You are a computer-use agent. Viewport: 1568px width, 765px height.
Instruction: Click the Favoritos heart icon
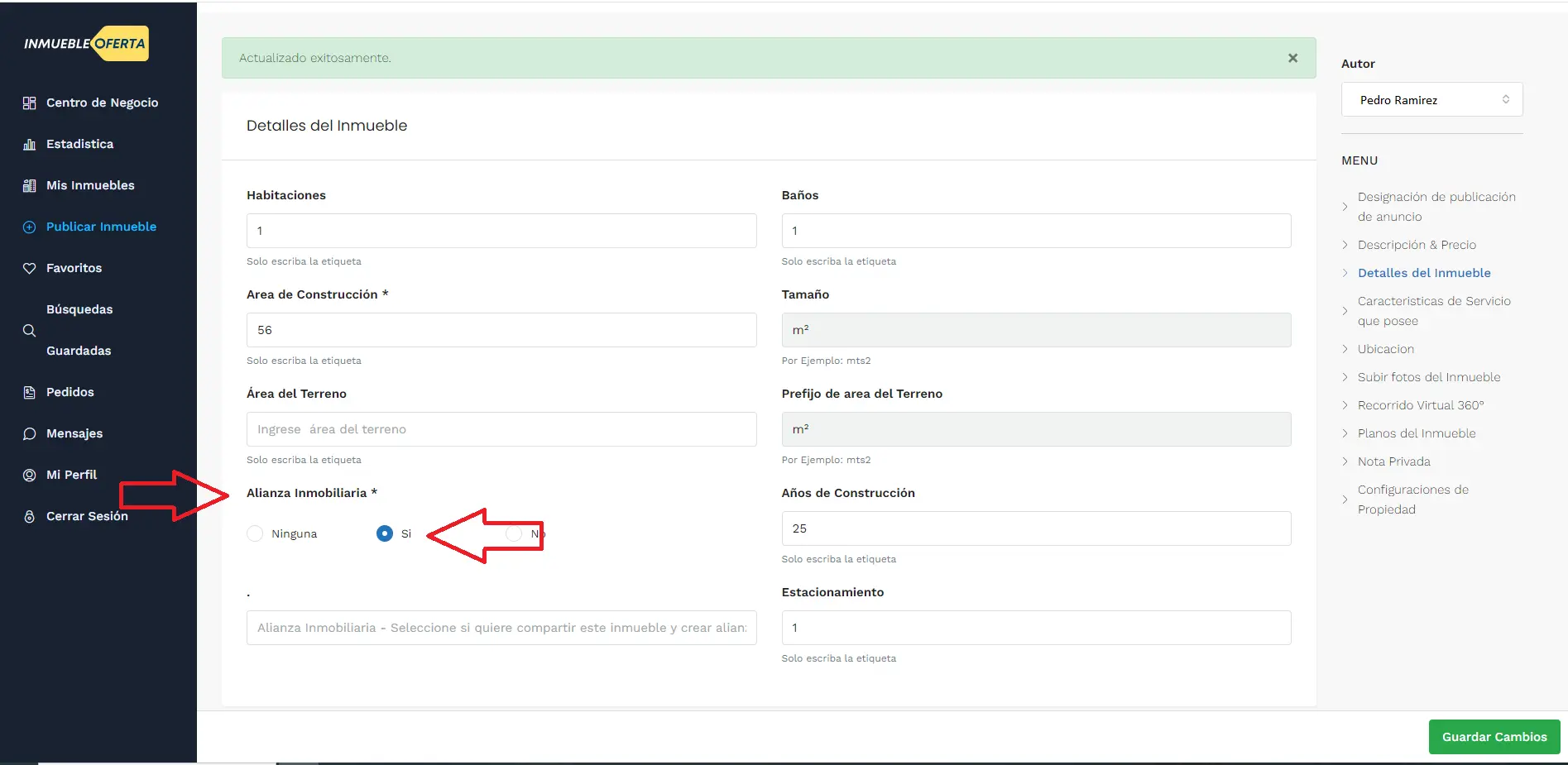click(29, 268)
